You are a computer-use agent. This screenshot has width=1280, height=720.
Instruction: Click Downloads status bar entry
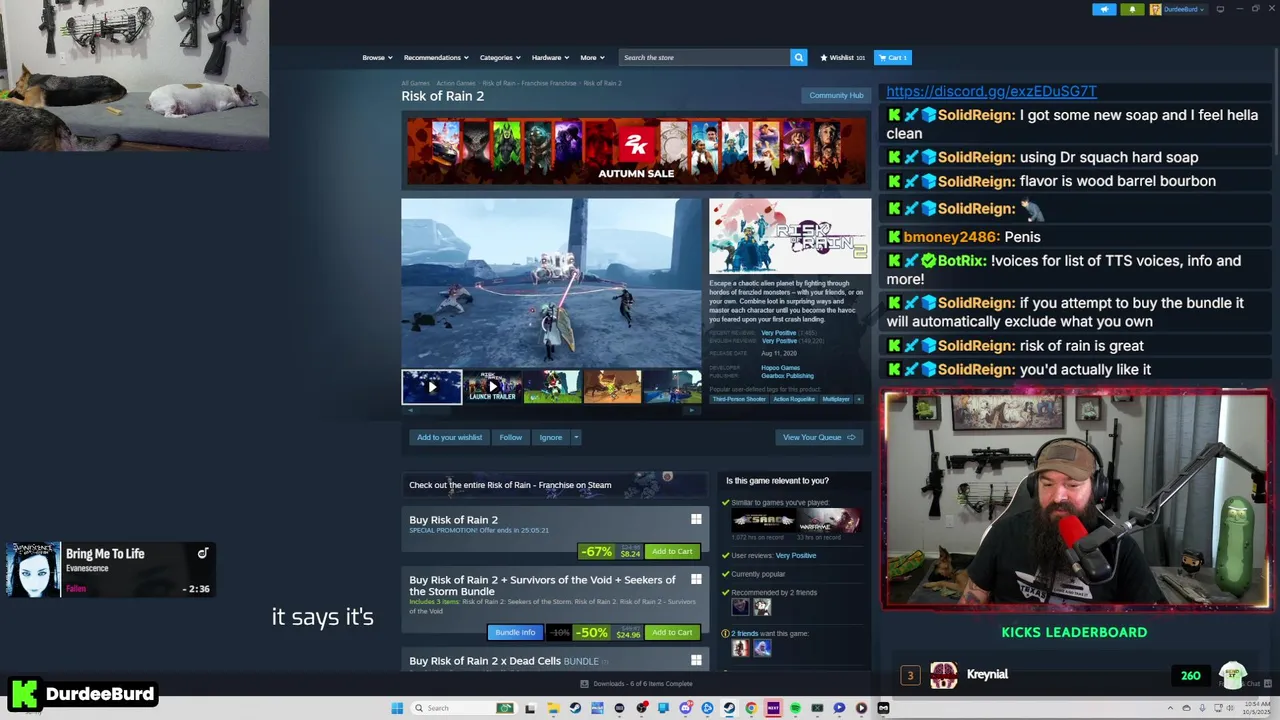[636, 683]
